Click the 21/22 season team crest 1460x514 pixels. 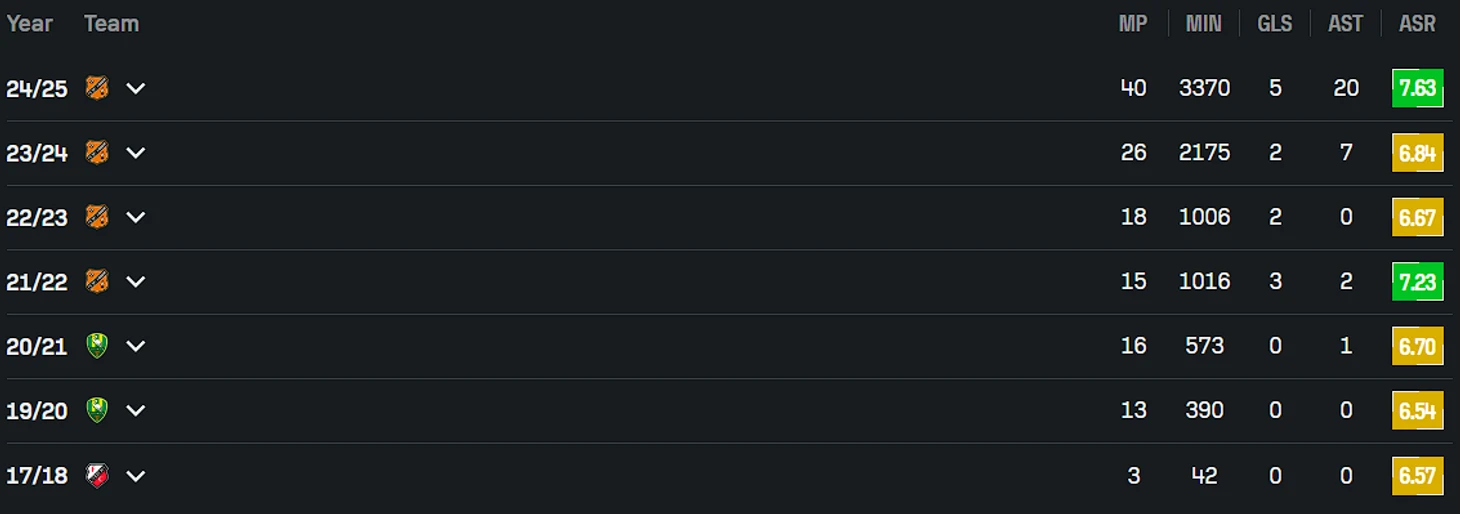point(97,281)
